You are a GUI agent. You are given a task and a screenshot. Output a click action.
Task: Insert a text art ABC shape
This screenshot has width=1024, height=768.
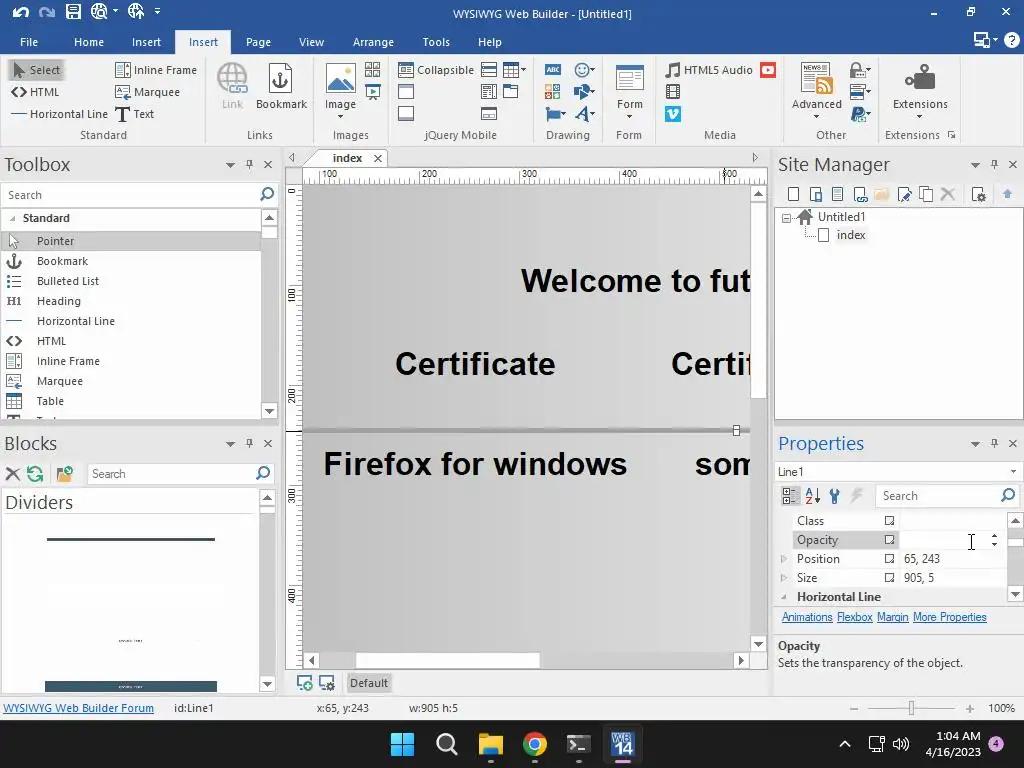[552, 70]
